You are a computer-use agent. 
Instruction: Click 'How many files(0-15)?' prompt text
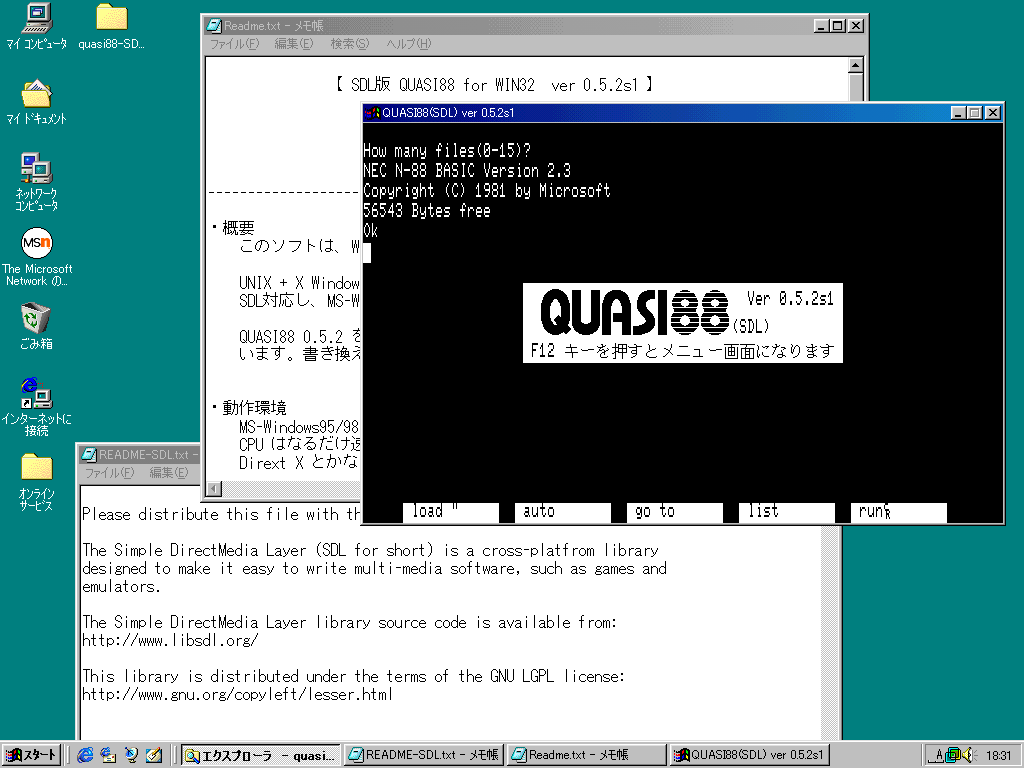(447, 151)
